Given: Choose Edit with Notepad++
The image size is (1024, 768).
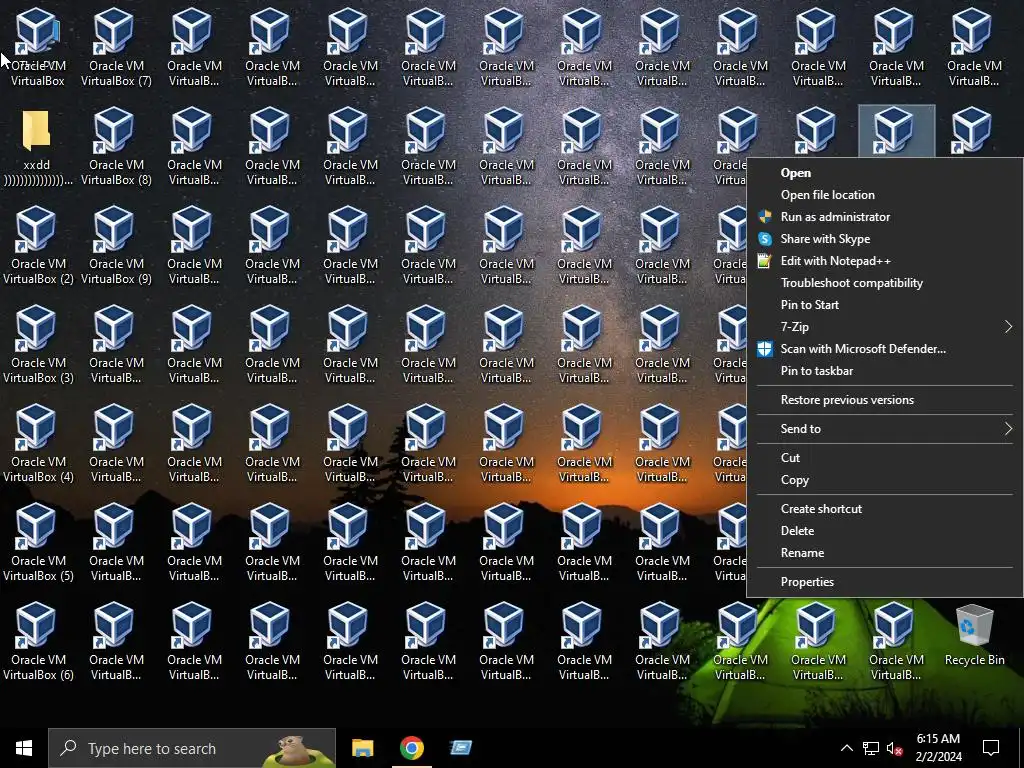Looking at the screenshot, I should pyautogui.click(x=885, y=261).
